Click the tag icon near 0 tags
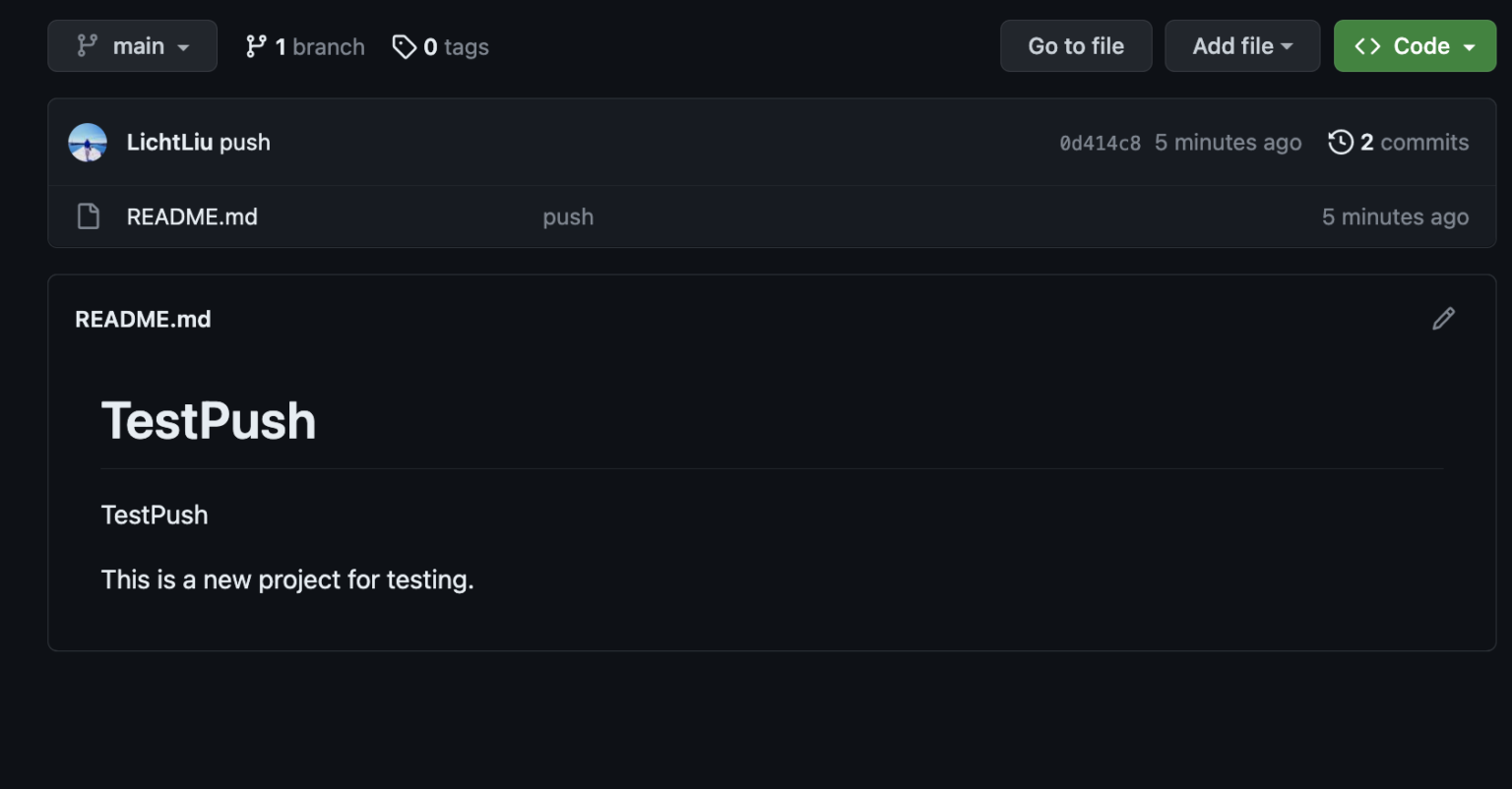Image resolution: width=1512 pixels, height=789 pixels. click(404, 45)
